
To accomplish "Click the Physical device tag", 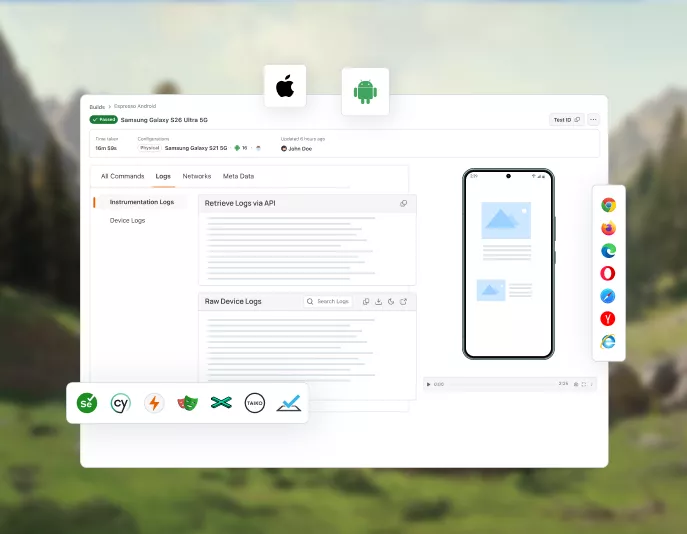I will point(149,148).
